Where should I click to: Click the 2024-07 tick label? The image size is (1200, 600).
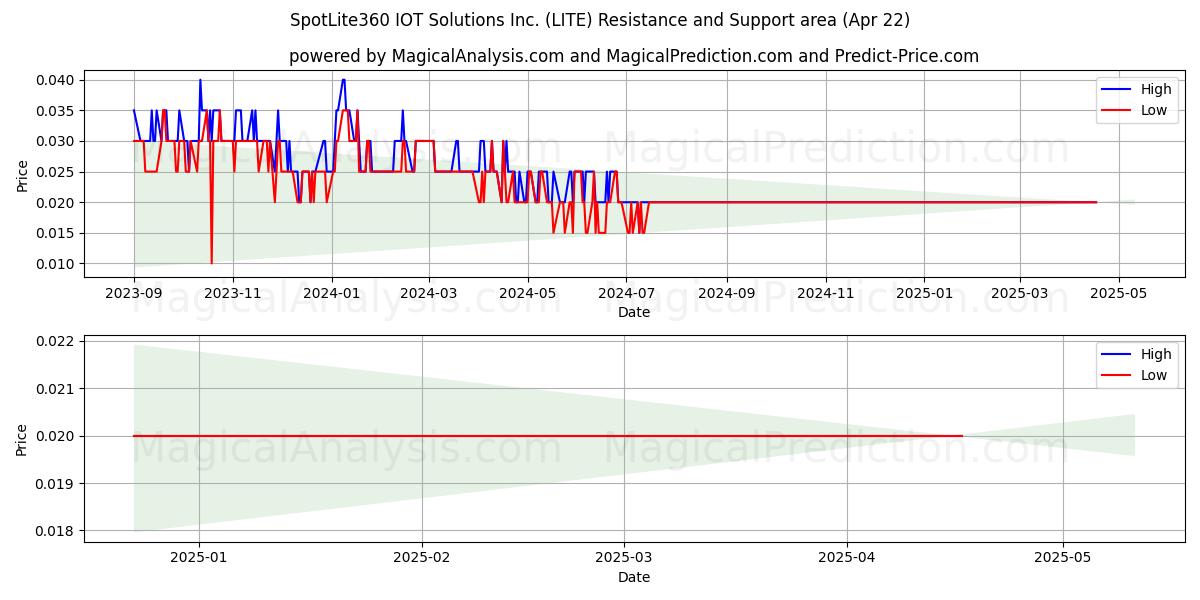coord(626,293)
